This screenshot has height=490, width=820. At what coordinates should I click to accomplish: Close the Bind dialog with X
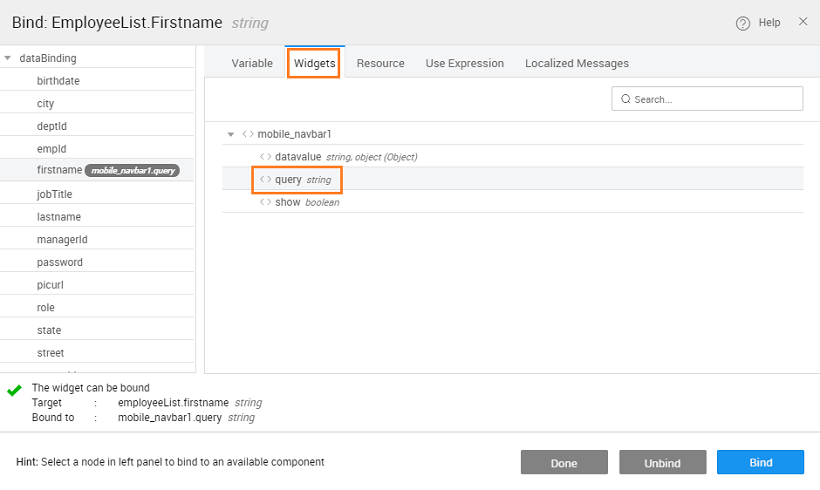pyautogui.click(x=803, y=21)
